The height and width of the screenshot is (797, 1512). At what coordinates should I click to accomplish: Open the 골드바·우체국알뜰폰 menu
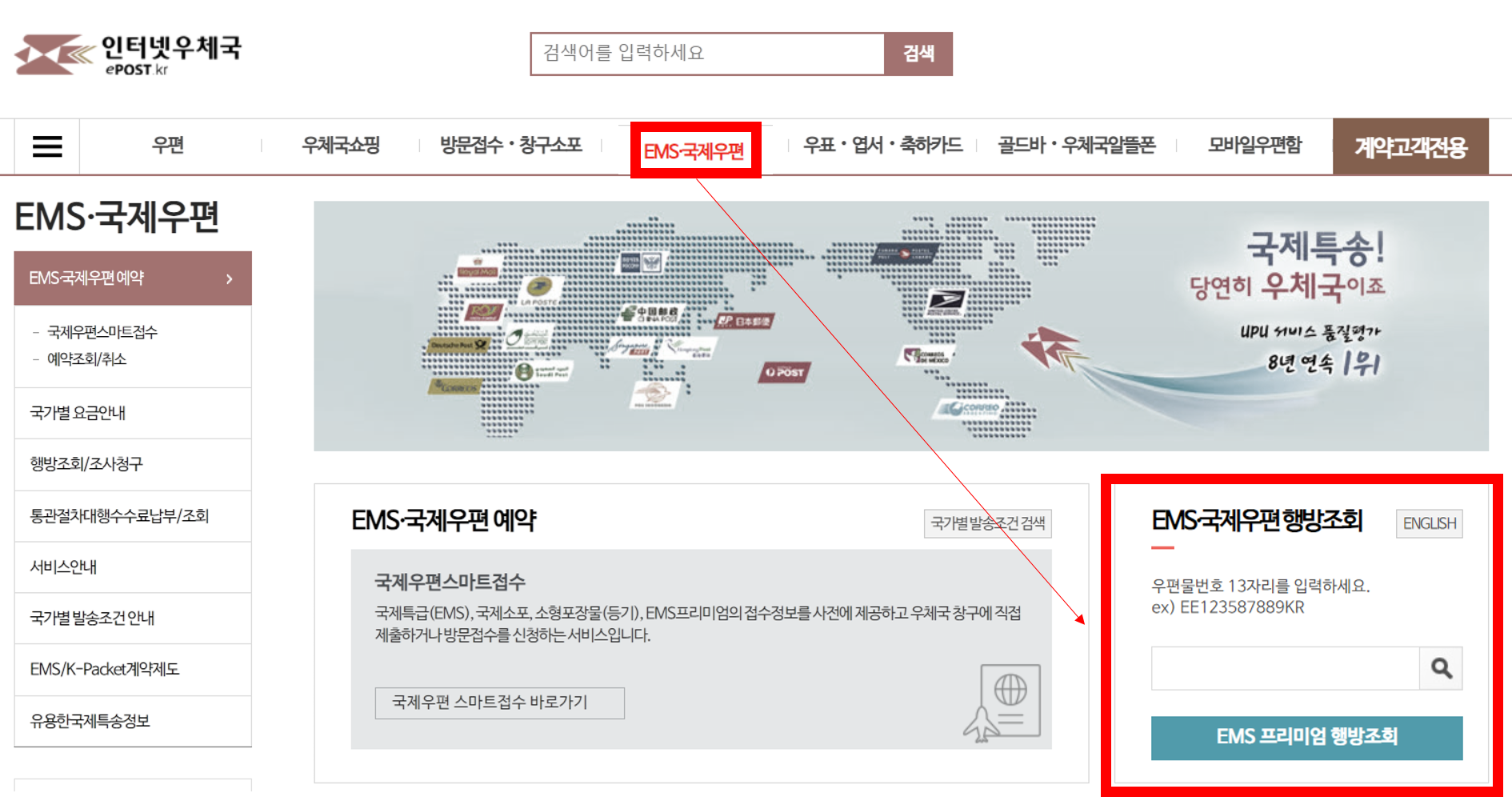tap(1077, 146)
